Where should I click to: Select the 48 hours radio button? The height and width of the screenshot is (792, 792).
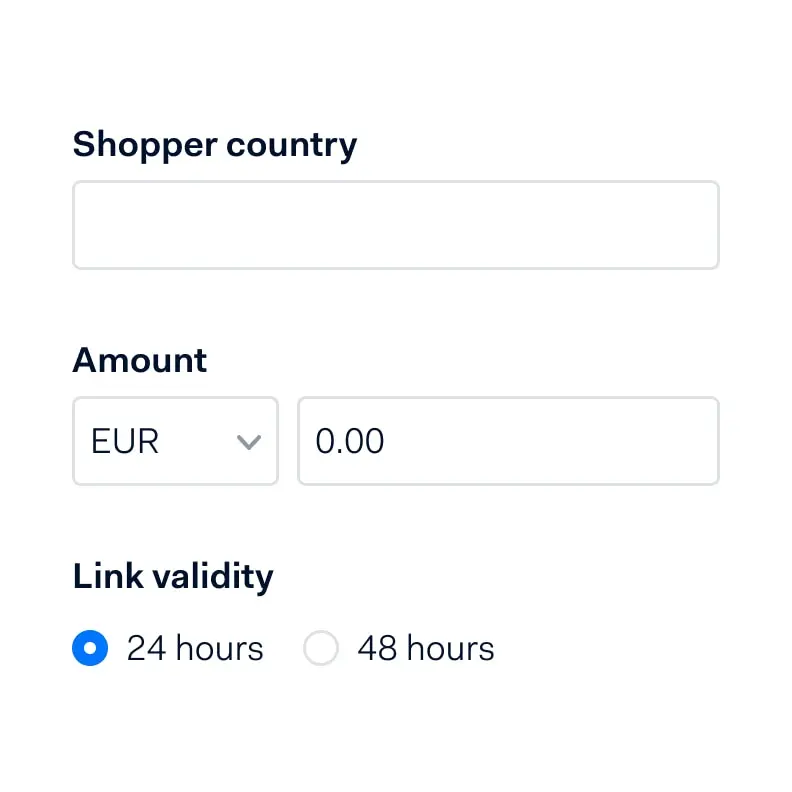click(x=321, y=648)
